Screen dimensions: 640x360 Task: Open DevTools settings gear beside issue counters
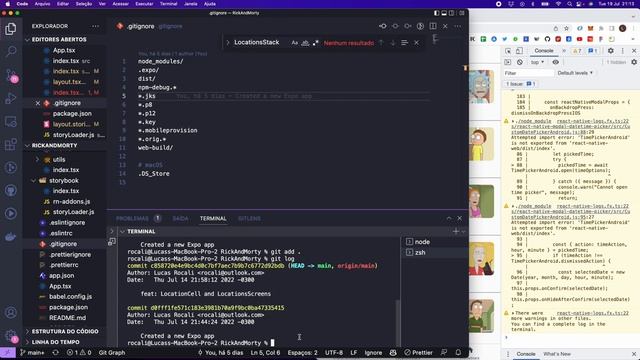coord(611,51)
